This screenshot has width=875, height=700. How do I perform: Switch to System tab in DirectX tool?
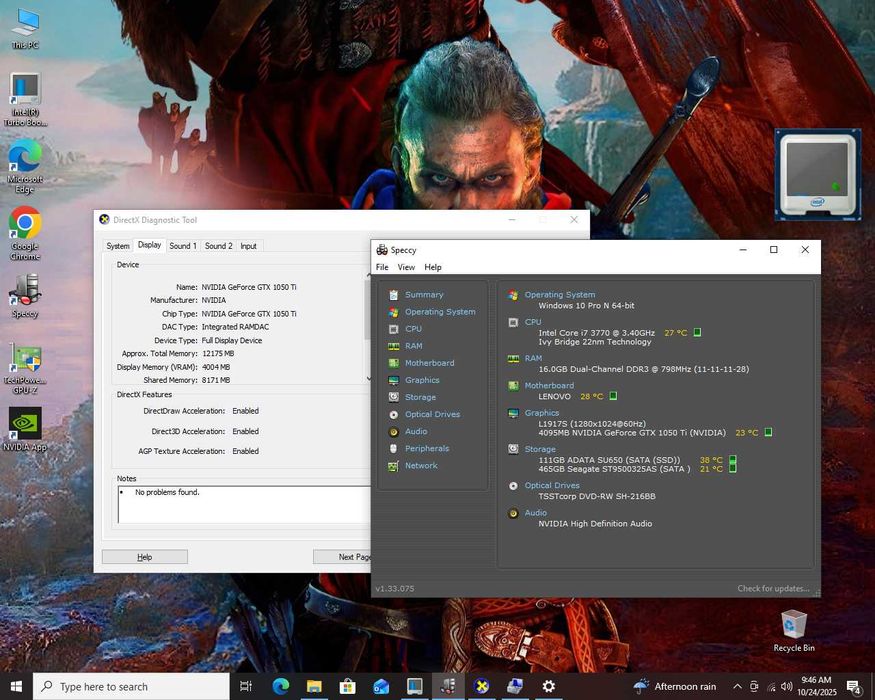click(118, 246)
